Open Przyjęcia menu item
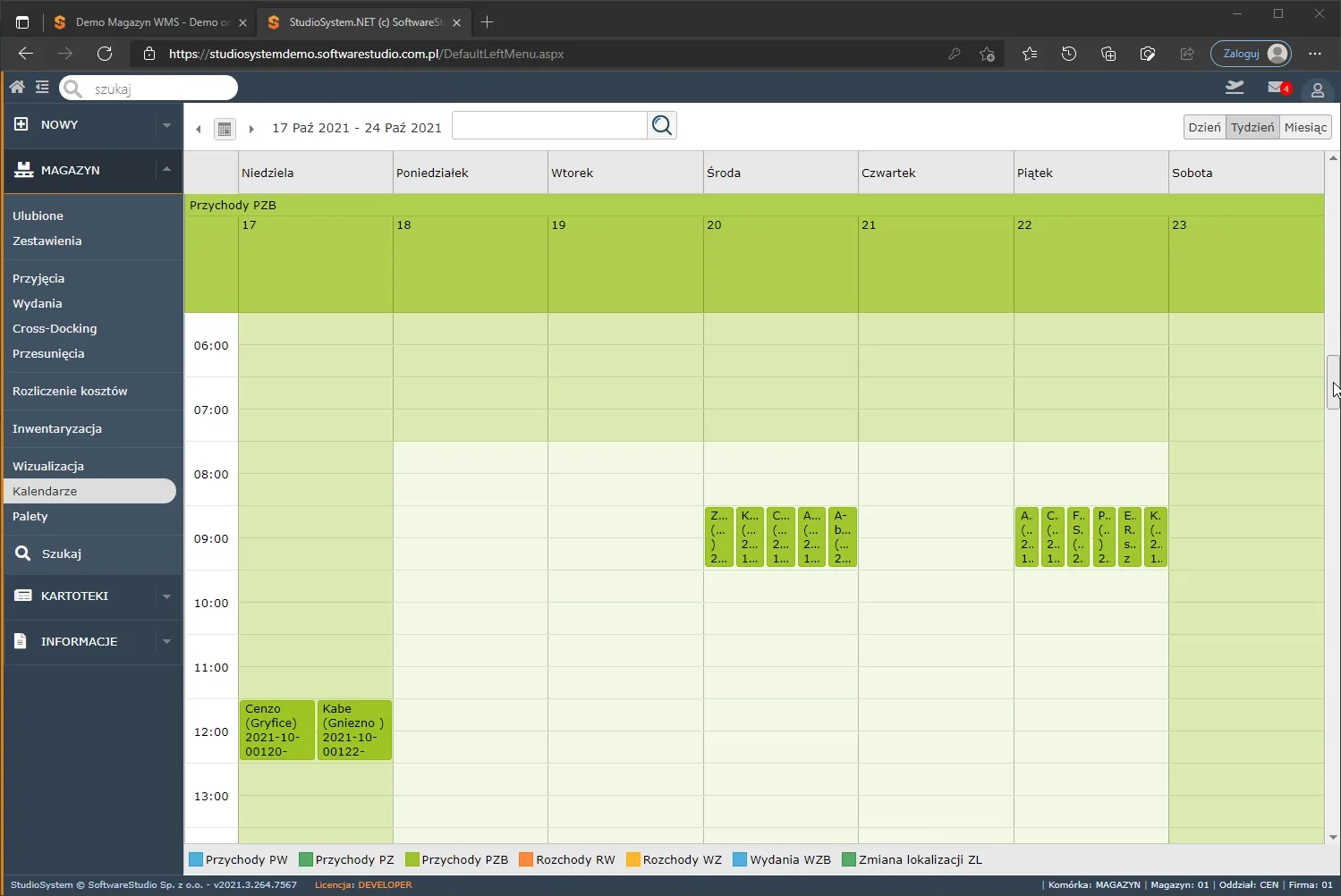This screenshot has width=1341, height=896. 38,278
